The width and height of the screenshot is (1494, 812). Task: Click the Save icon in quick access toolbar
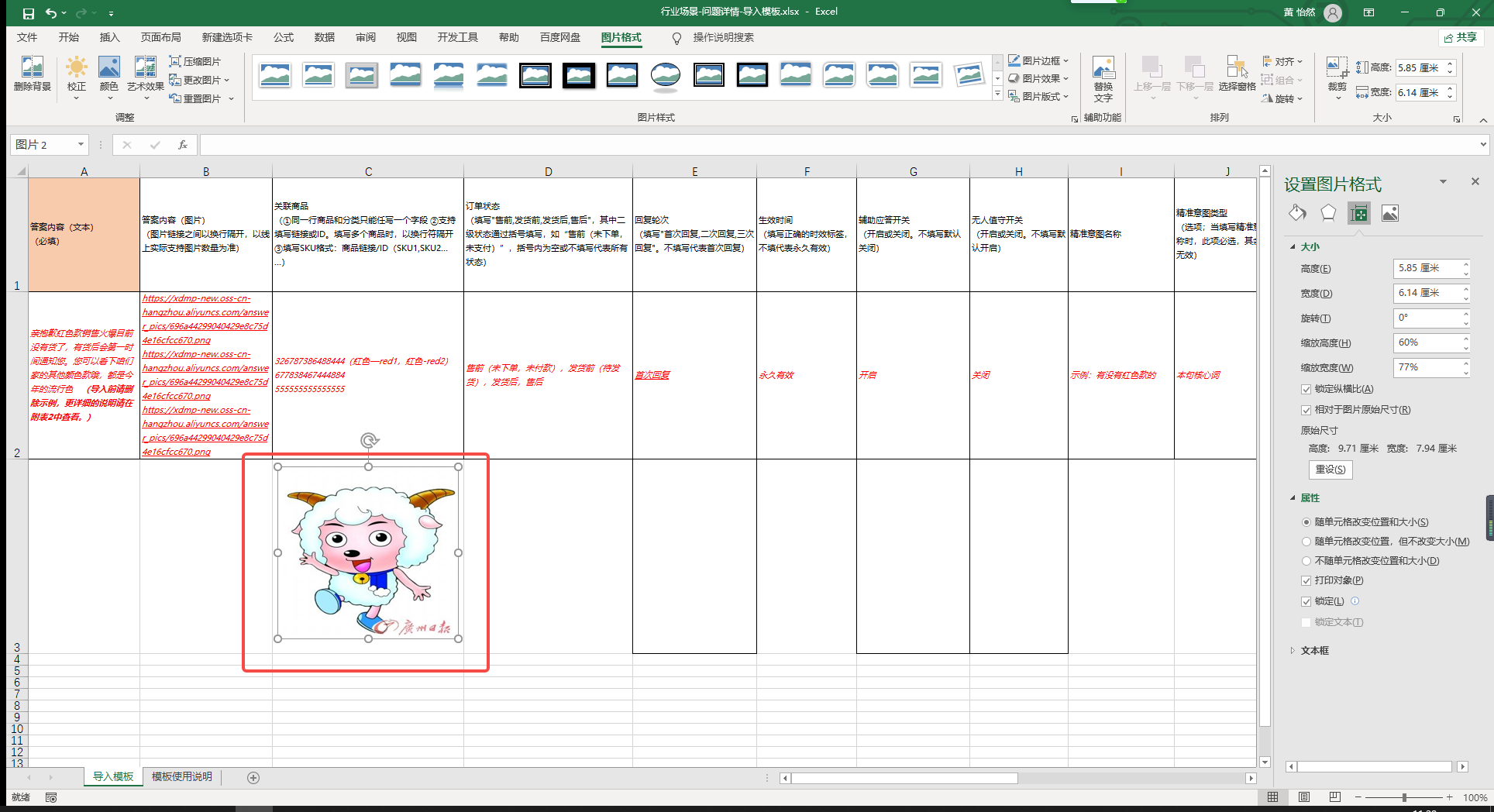click(29, 12)
